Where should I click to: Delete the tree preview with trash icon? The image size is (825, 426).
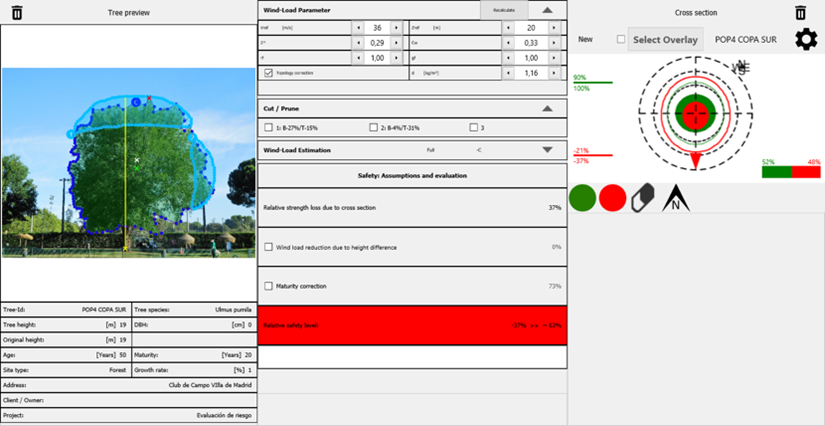click(x=17, y=12)
